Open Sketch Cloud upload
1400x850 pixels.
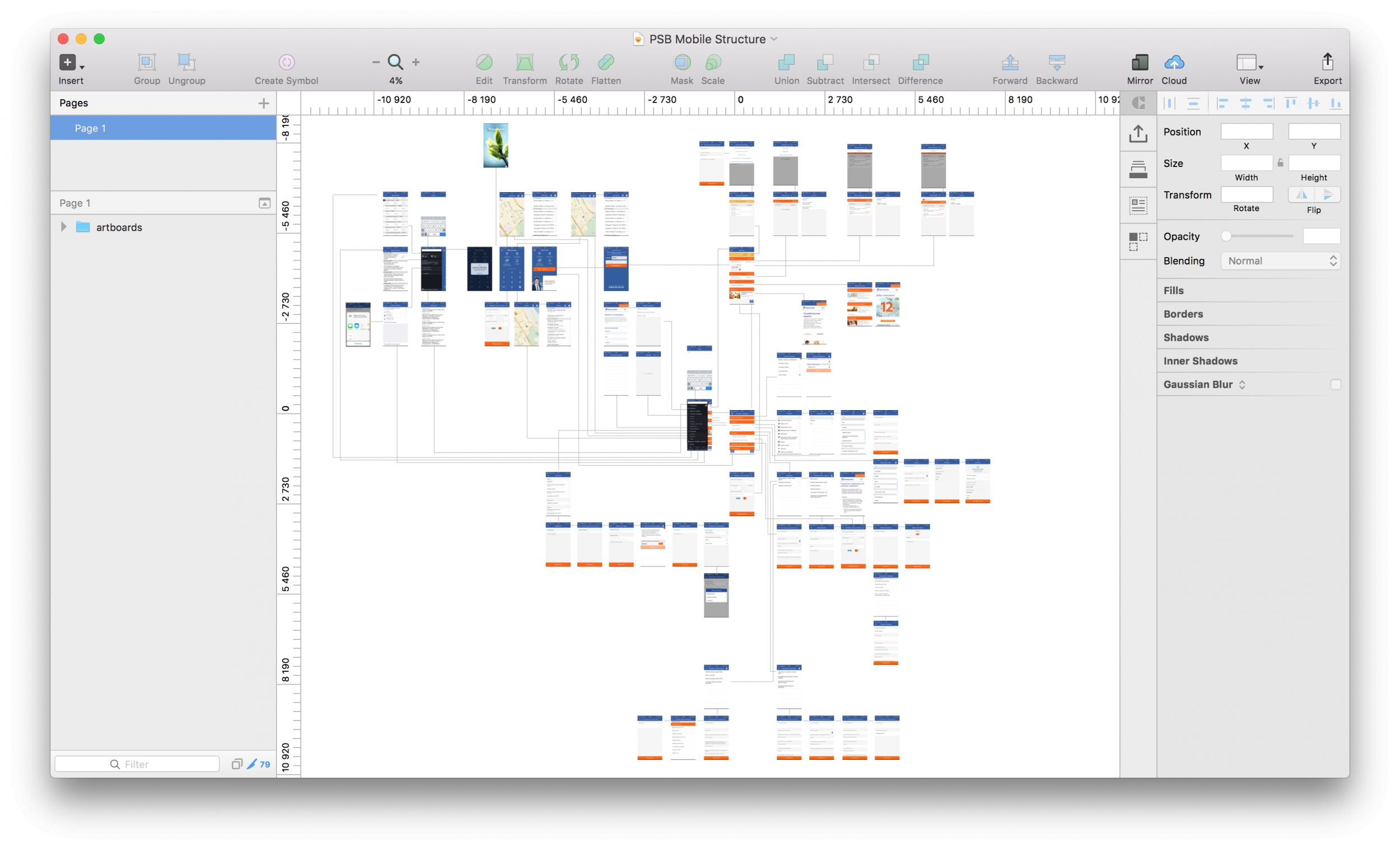1174,62
